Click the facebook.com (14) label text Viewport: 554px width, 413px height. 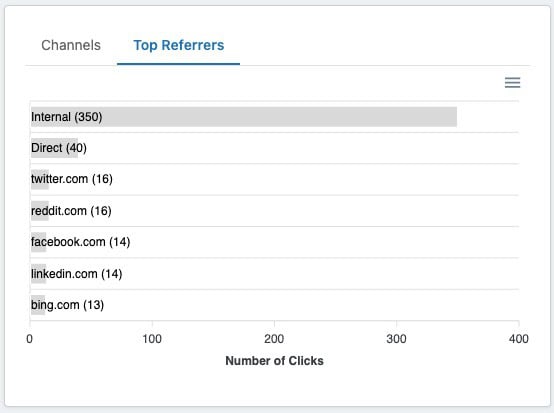click(81, 242)
